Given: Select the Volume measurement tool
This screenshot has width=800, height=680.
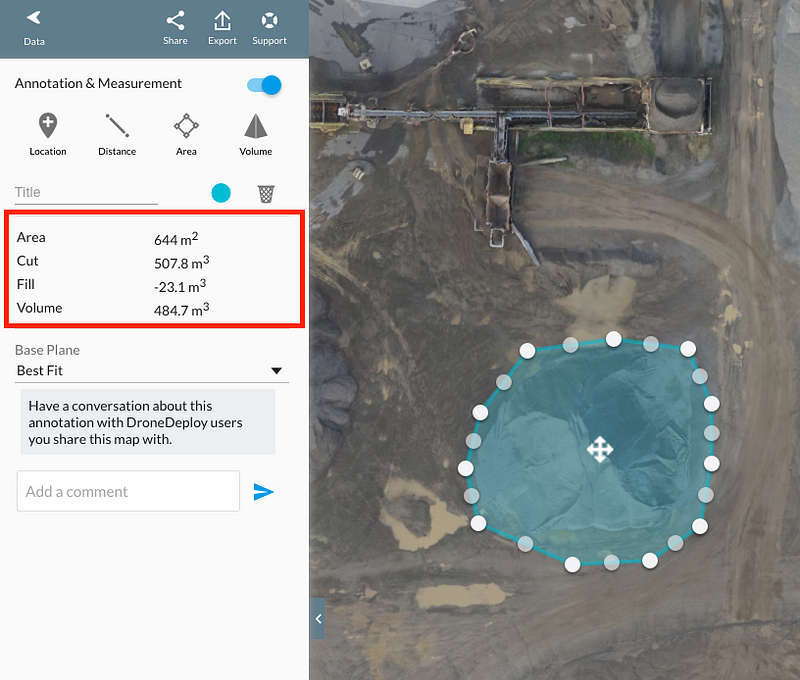Looking at the screenshot, I should pyautogui.click(x=256, y=134).
